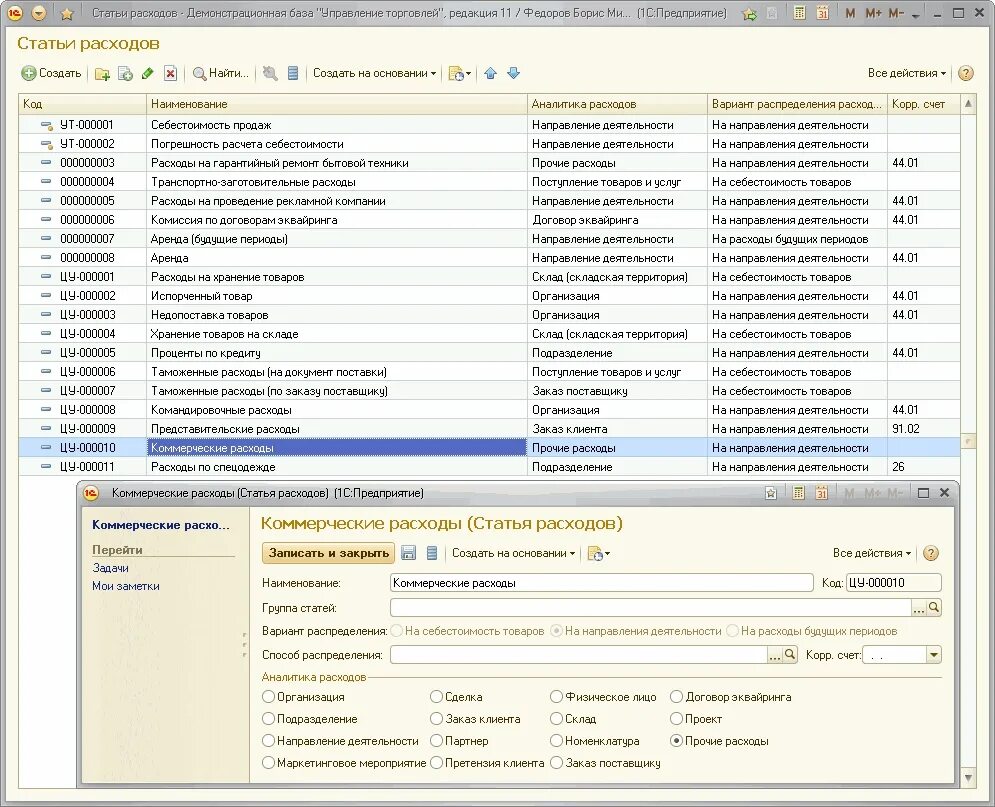Open the Задачи navigation link

point(110,568)
